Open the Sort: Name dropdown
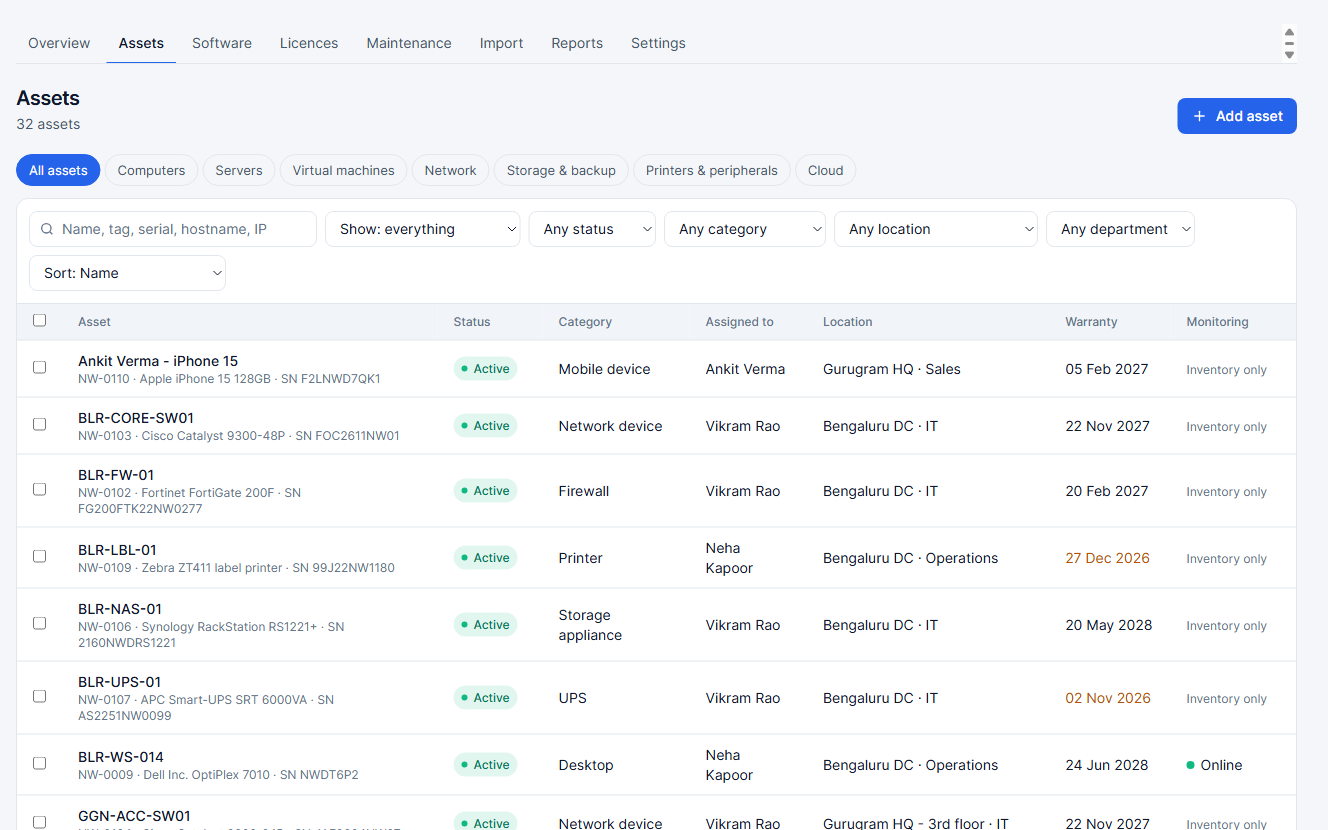This screenshot has height=830, width=1328. 127,273
